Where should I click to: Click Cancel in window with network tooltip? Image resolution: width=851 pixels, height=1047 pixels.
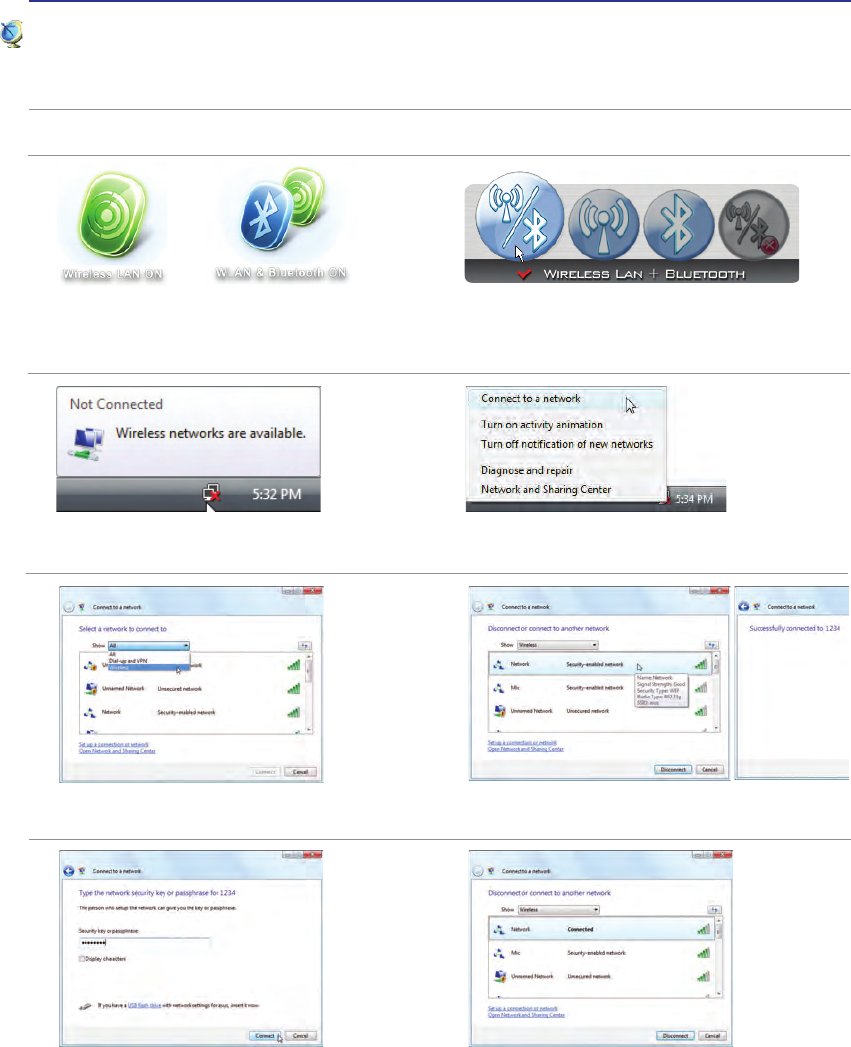pos(710,769)
